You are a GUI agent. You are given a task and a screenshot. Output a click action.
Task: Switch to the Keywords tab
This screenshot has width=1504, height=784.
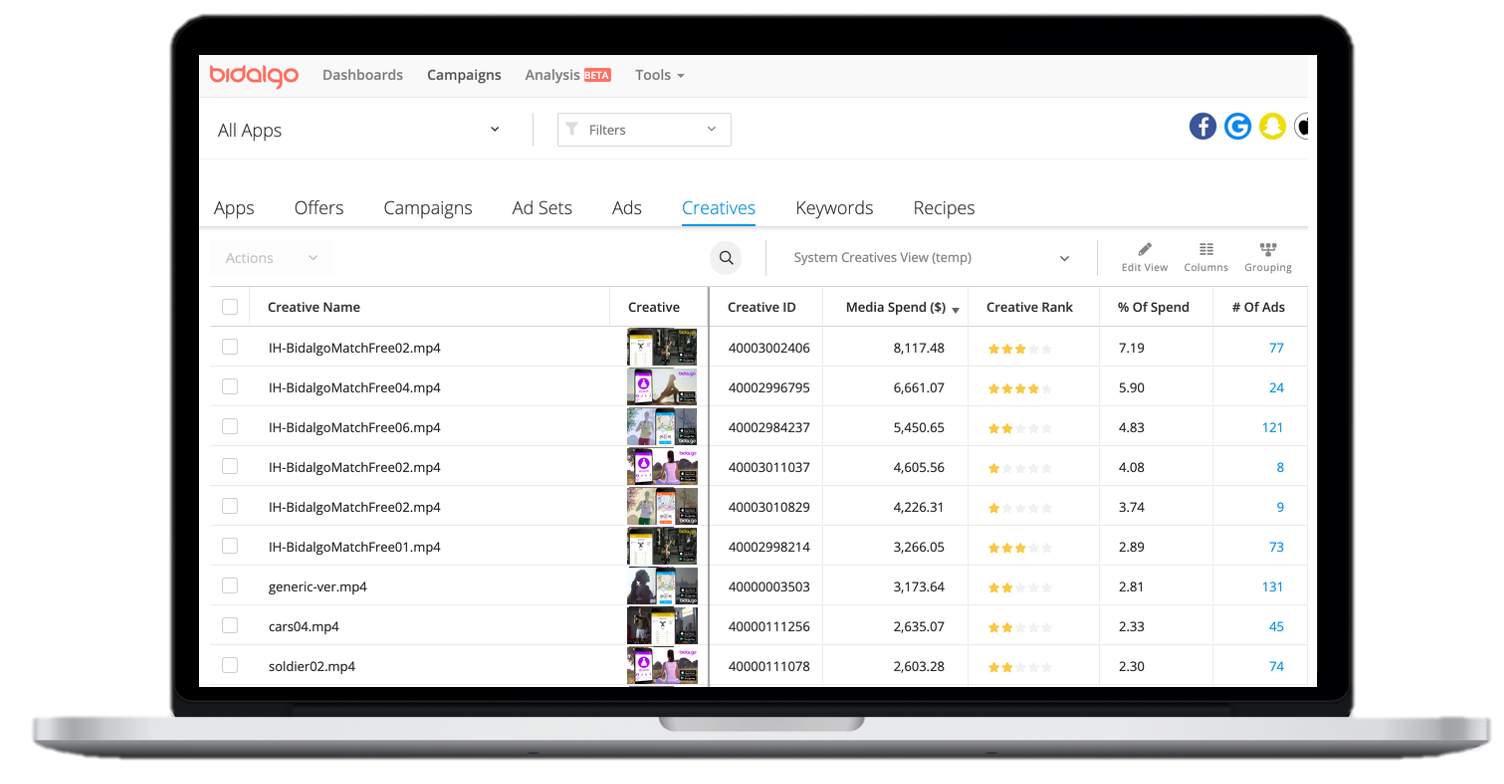click(x=836, y=208)
